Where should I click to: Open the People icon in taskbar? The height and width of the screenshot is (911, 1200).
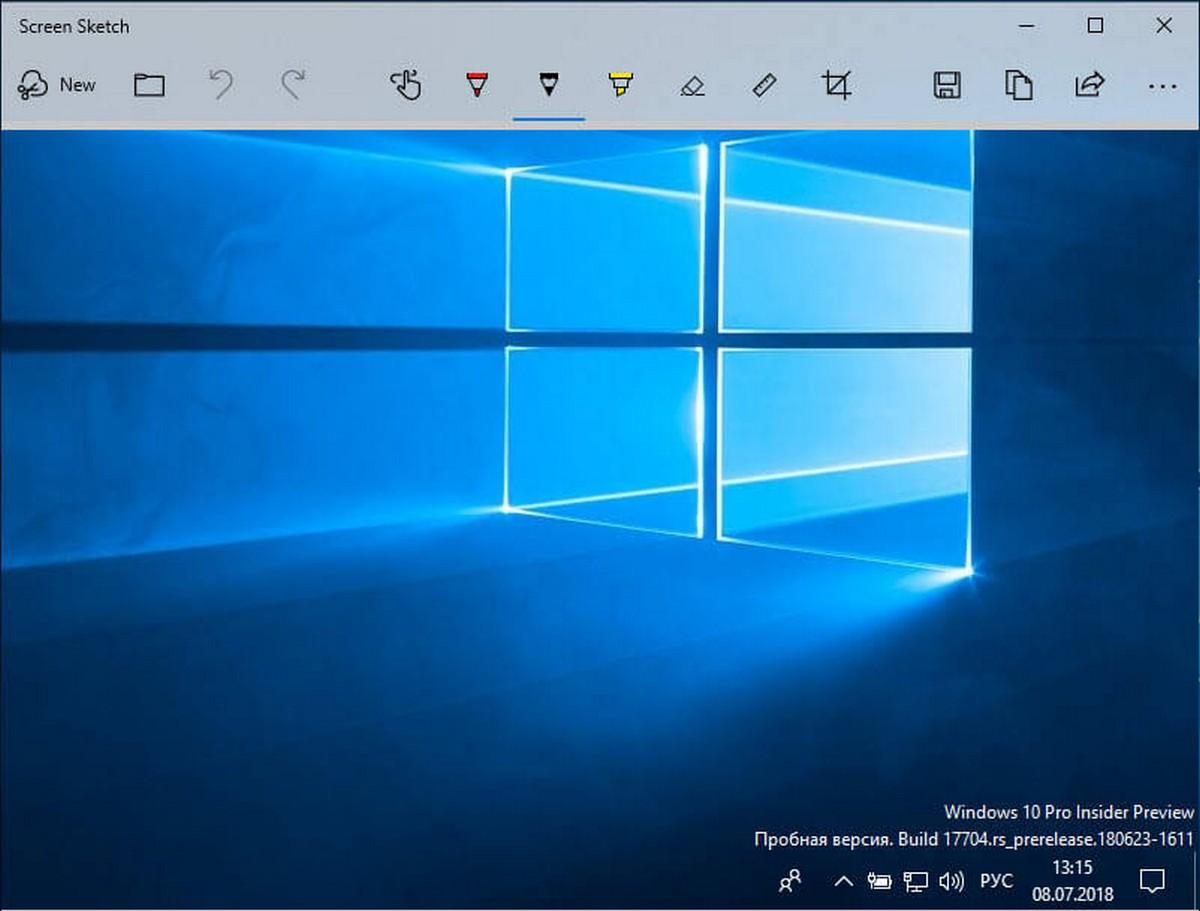pos(790,881)
